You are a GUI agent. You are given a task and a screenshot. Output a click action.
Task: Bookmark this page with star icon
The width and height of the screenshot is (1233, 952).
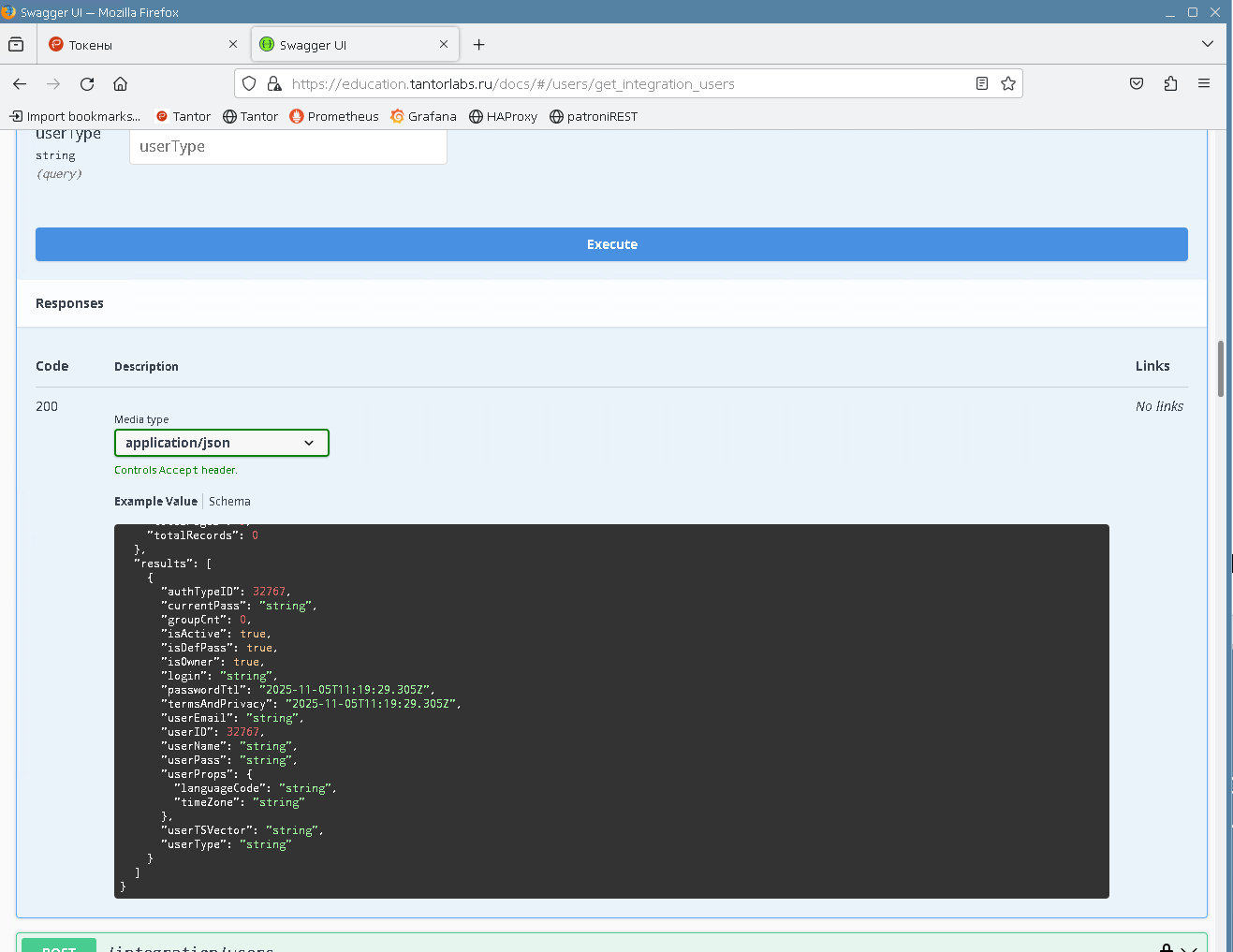[x=1008, y=84]
